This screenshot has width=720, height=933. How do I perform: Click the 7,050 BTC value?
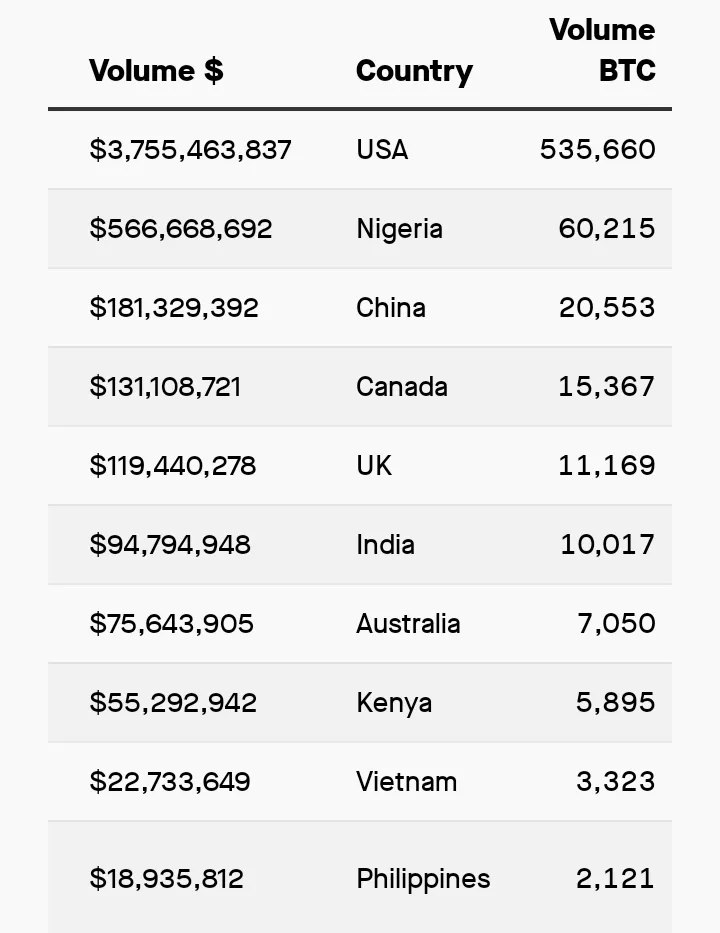pyautogui.click(x=616, y=624)
